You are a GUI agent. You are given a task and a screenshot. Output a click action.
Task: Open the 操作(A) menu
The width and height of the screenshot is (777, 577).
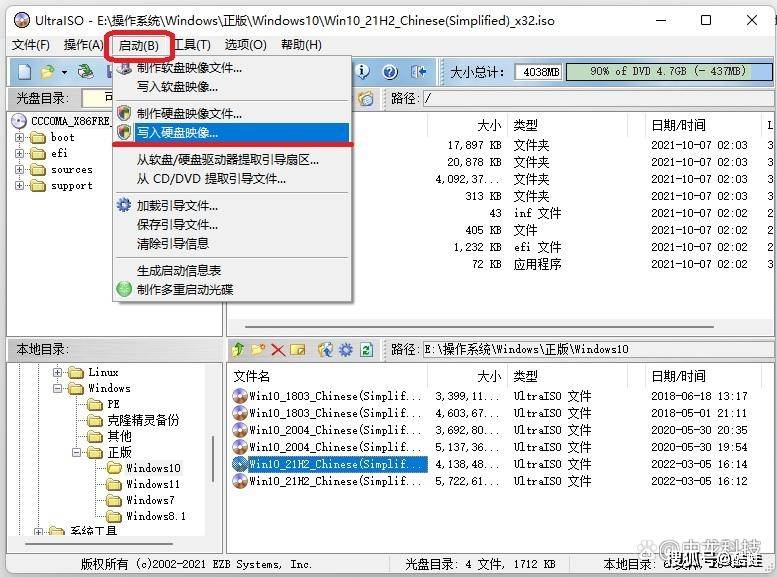[83, 45]
